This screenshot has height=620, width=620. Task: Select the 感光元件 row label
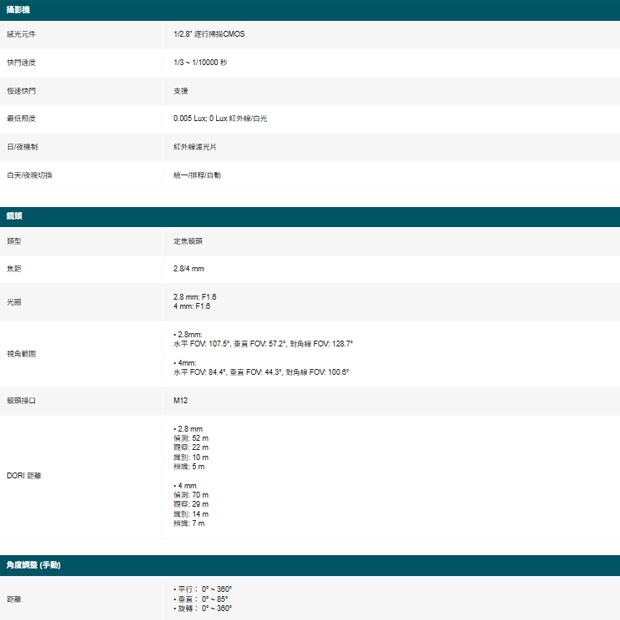pos(20,35)
